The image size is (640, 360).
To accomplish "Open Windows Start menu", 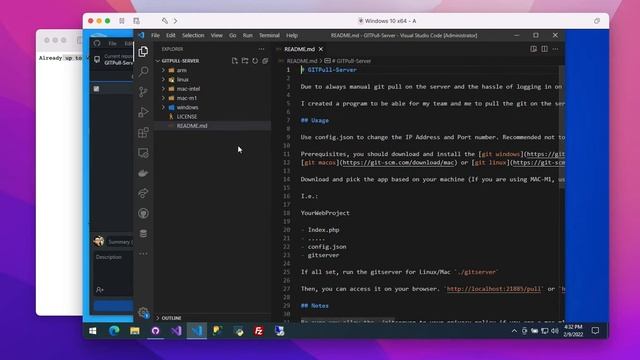I will click(93, 331).
